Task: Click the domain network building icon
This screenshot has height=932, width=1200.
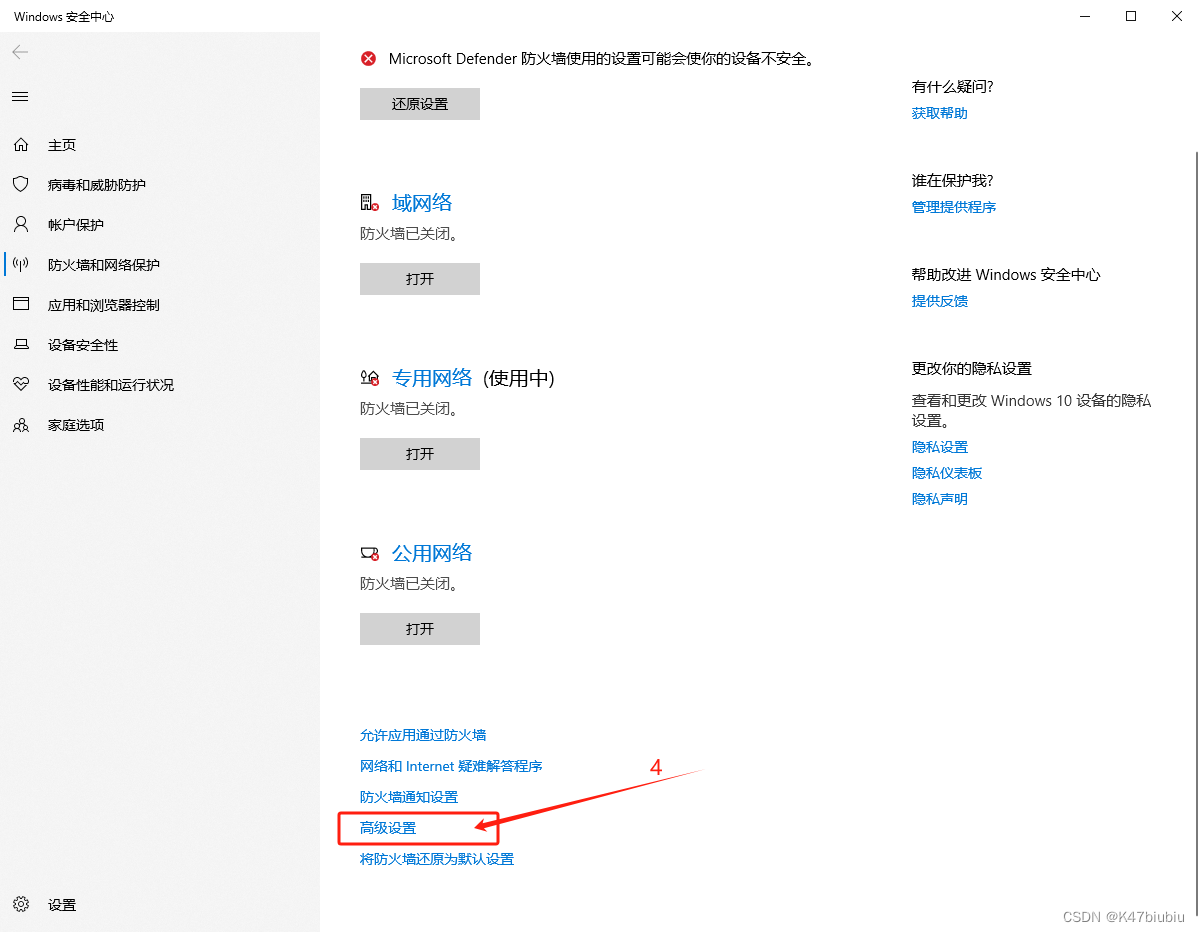Action: coord(370,203)
